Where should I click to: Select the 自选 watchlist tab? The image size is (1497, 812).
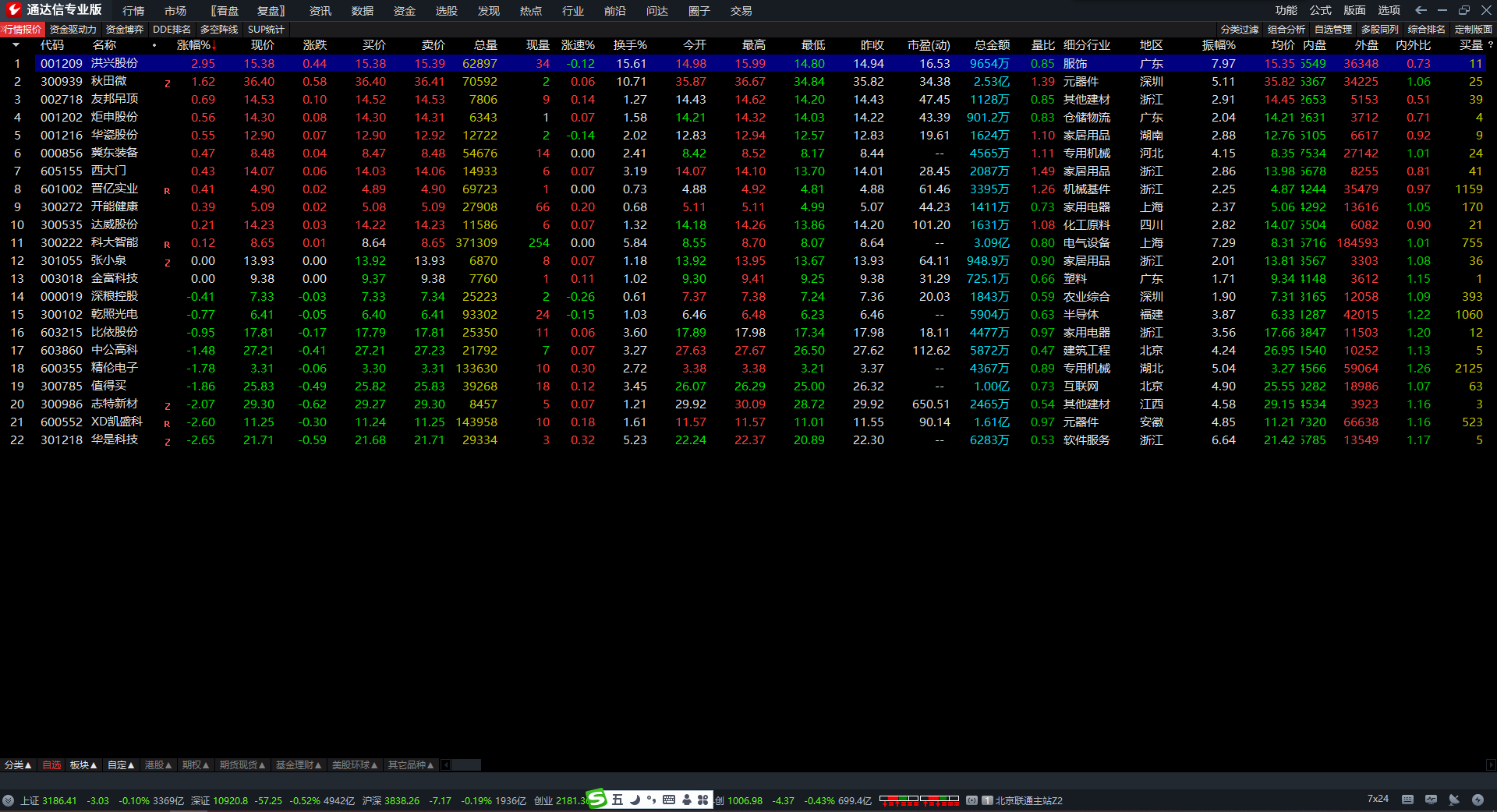51,765
